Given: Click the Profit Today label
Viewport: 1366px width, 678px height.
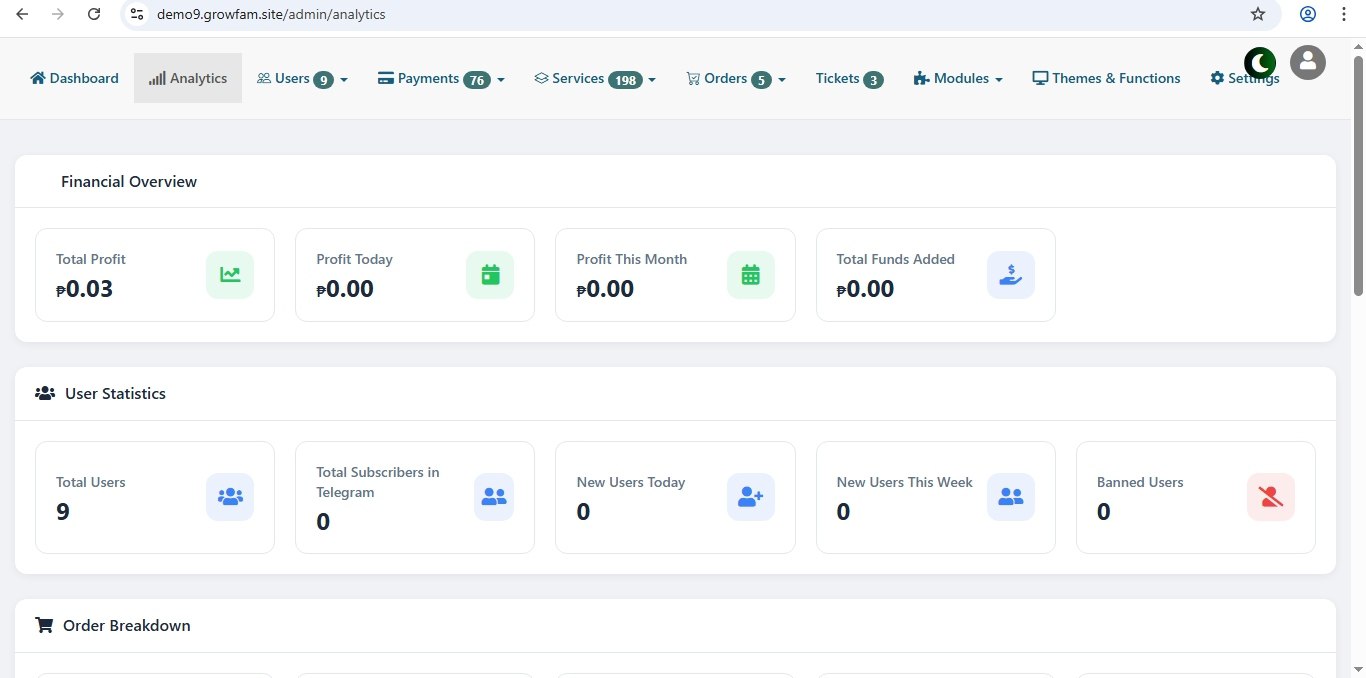Looking at the screenshot, I should (355, 259).
